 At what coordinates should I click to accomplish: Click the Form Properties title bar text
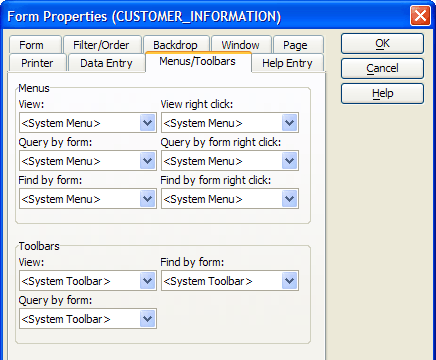[x=144, y=16]
